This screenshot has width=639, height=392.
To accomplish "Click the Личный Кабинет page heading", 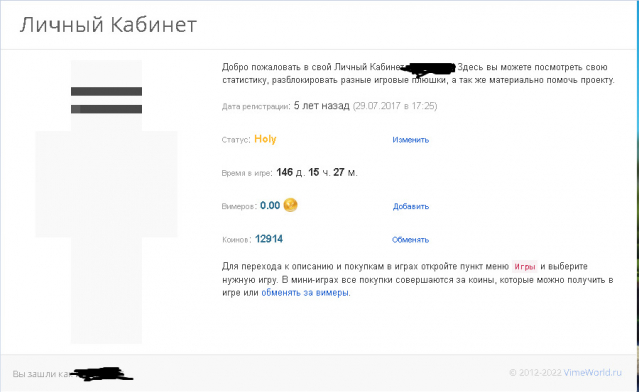I will pyautogui.click(x=108, y=25).
